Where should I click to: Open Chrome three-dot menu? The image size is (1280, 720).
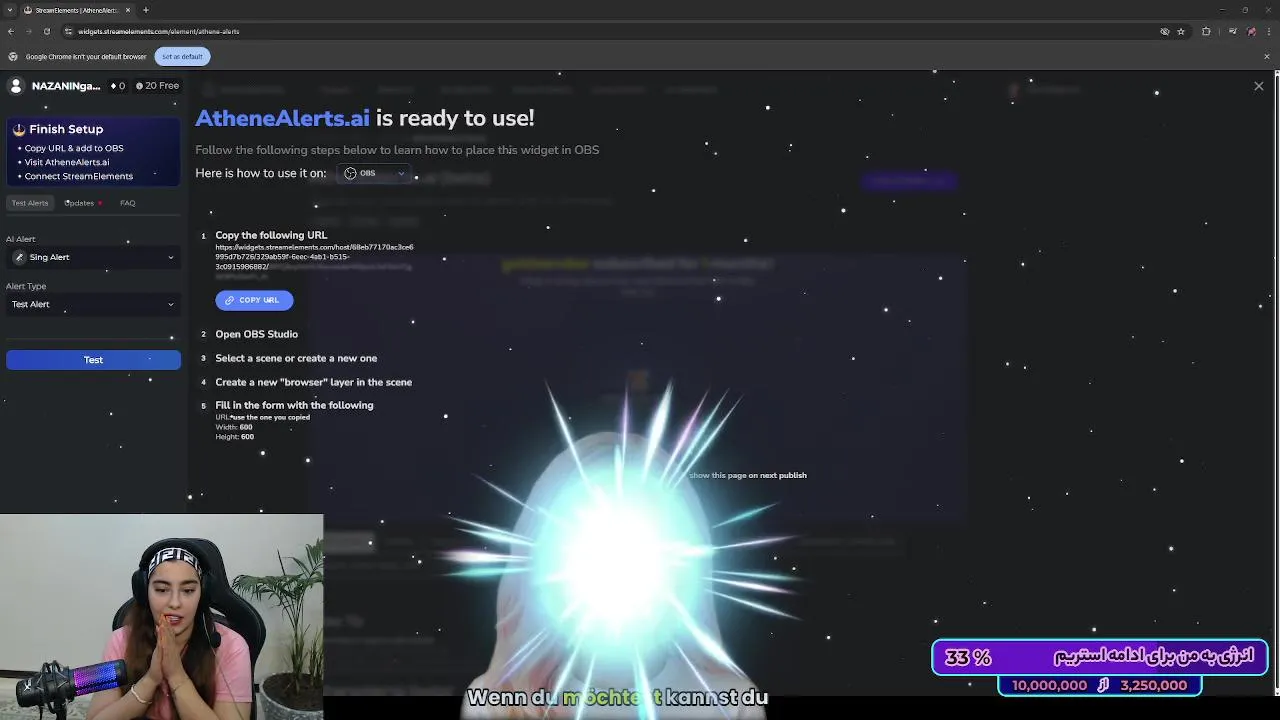pos(1268,31)
